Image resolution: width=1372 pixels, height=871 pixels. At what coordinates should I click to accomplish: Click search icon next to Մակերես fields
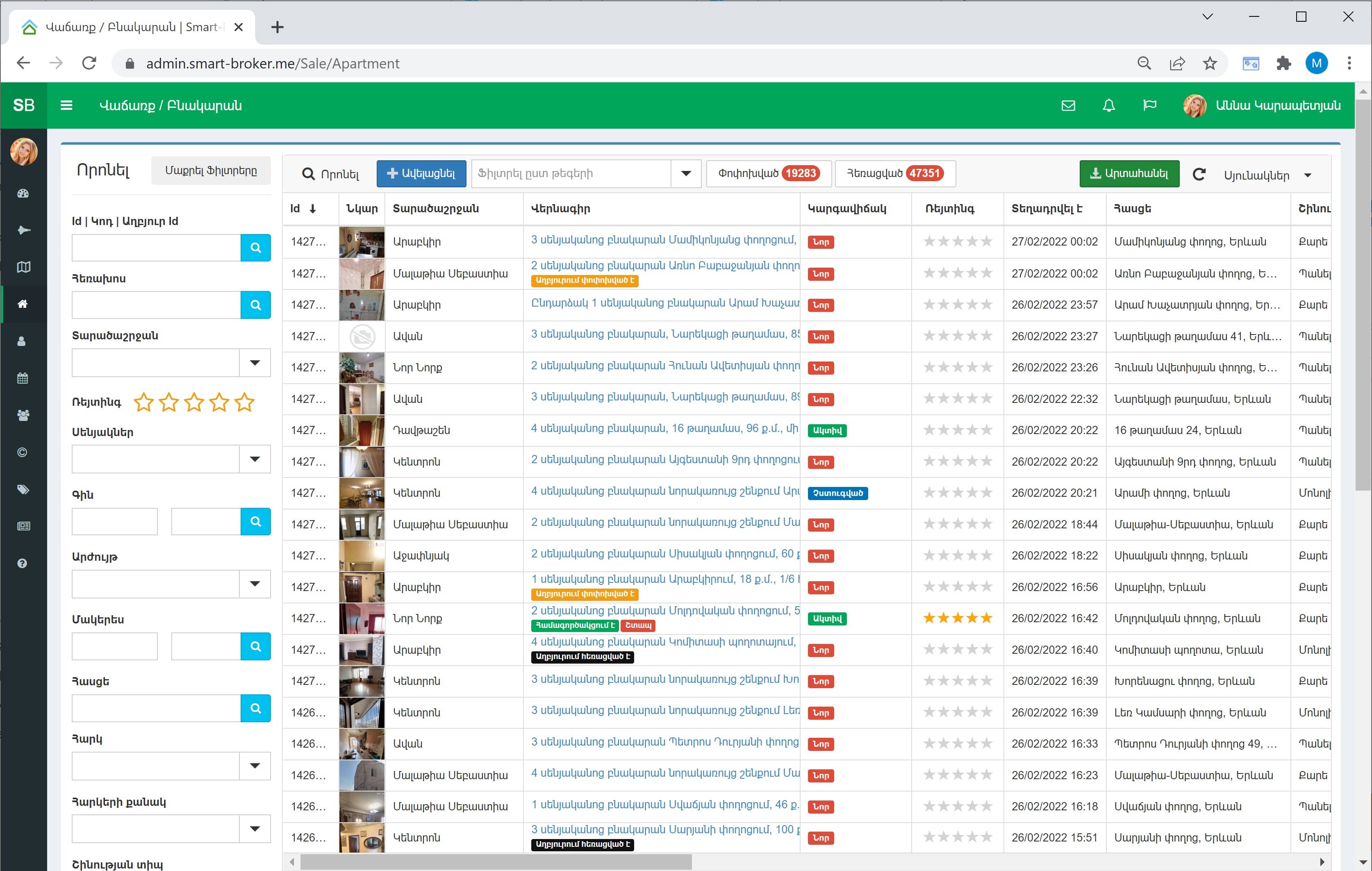coord(256,646)
